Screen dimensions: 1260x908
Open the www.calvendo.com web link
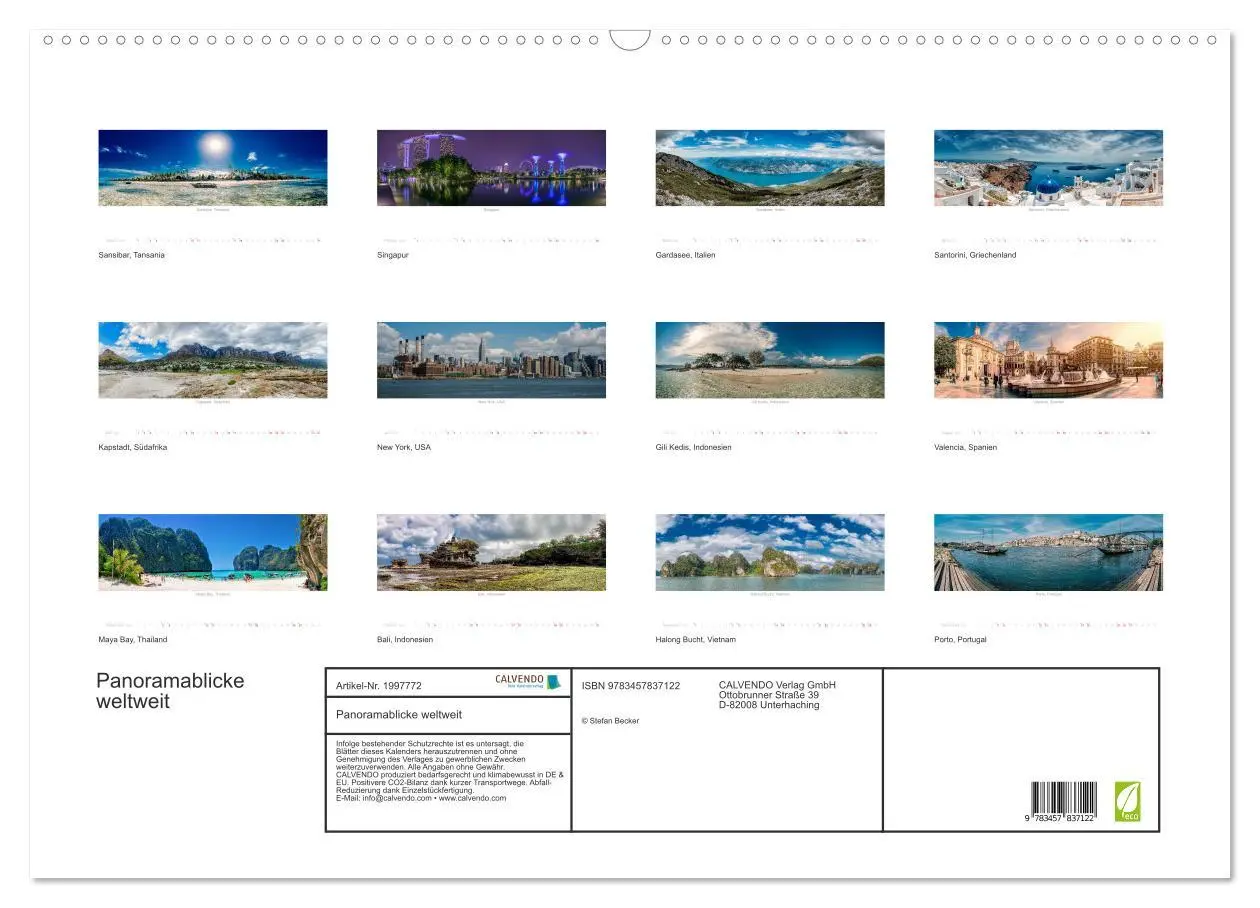474,798
